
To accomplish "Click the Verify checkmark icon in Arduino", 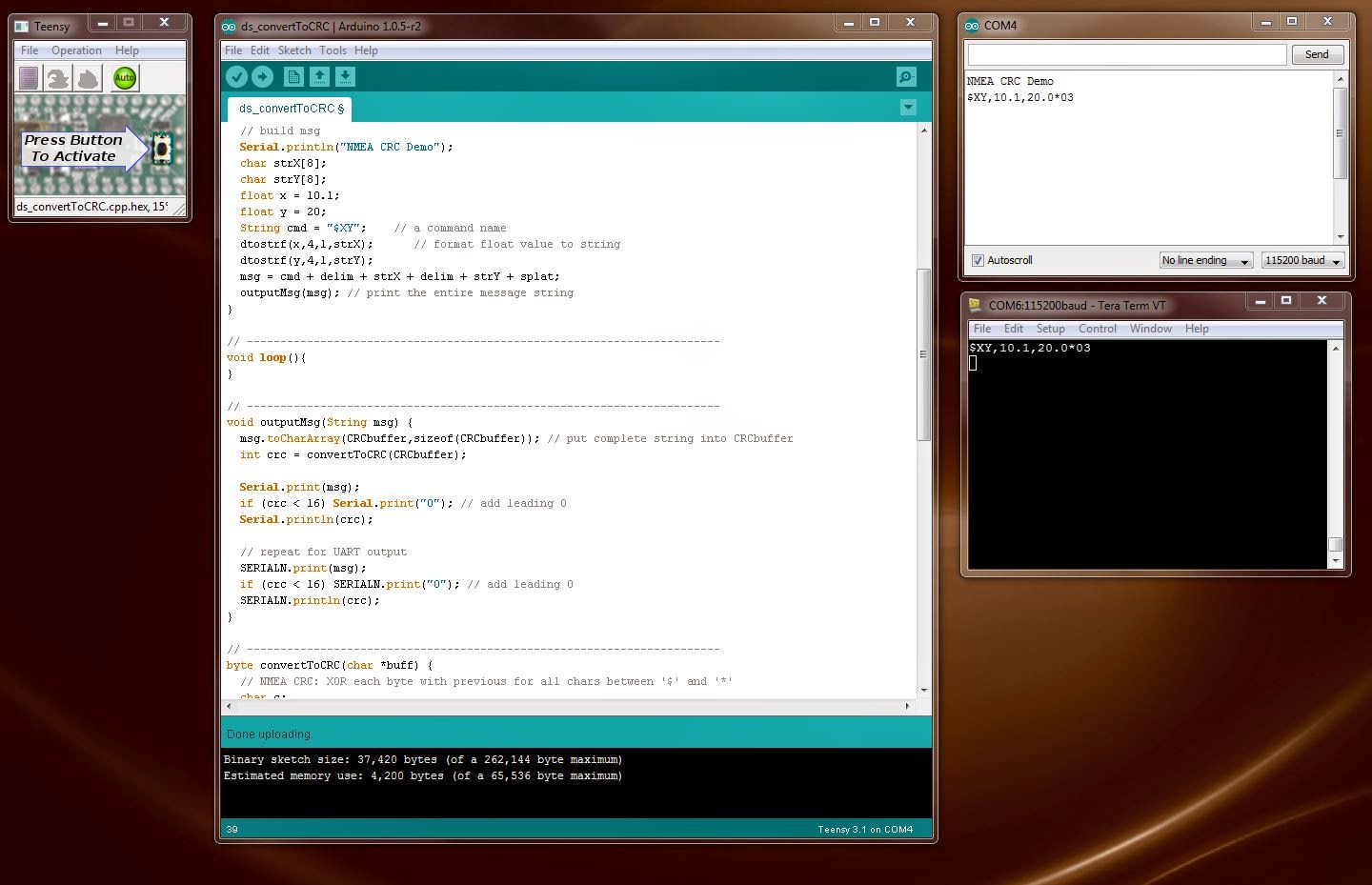I will click(237, 77).
